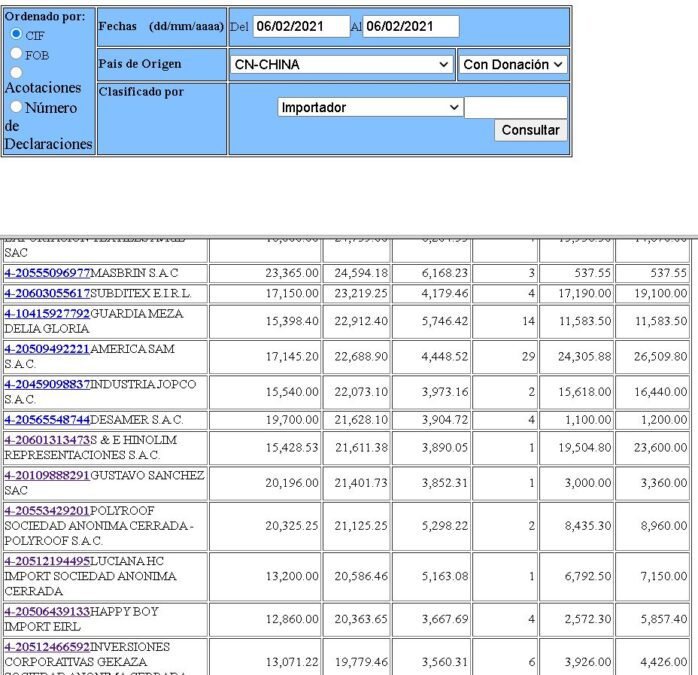
Task: Click value 19,100.00 in SUBDITEX row
Action: click(661, 293)
